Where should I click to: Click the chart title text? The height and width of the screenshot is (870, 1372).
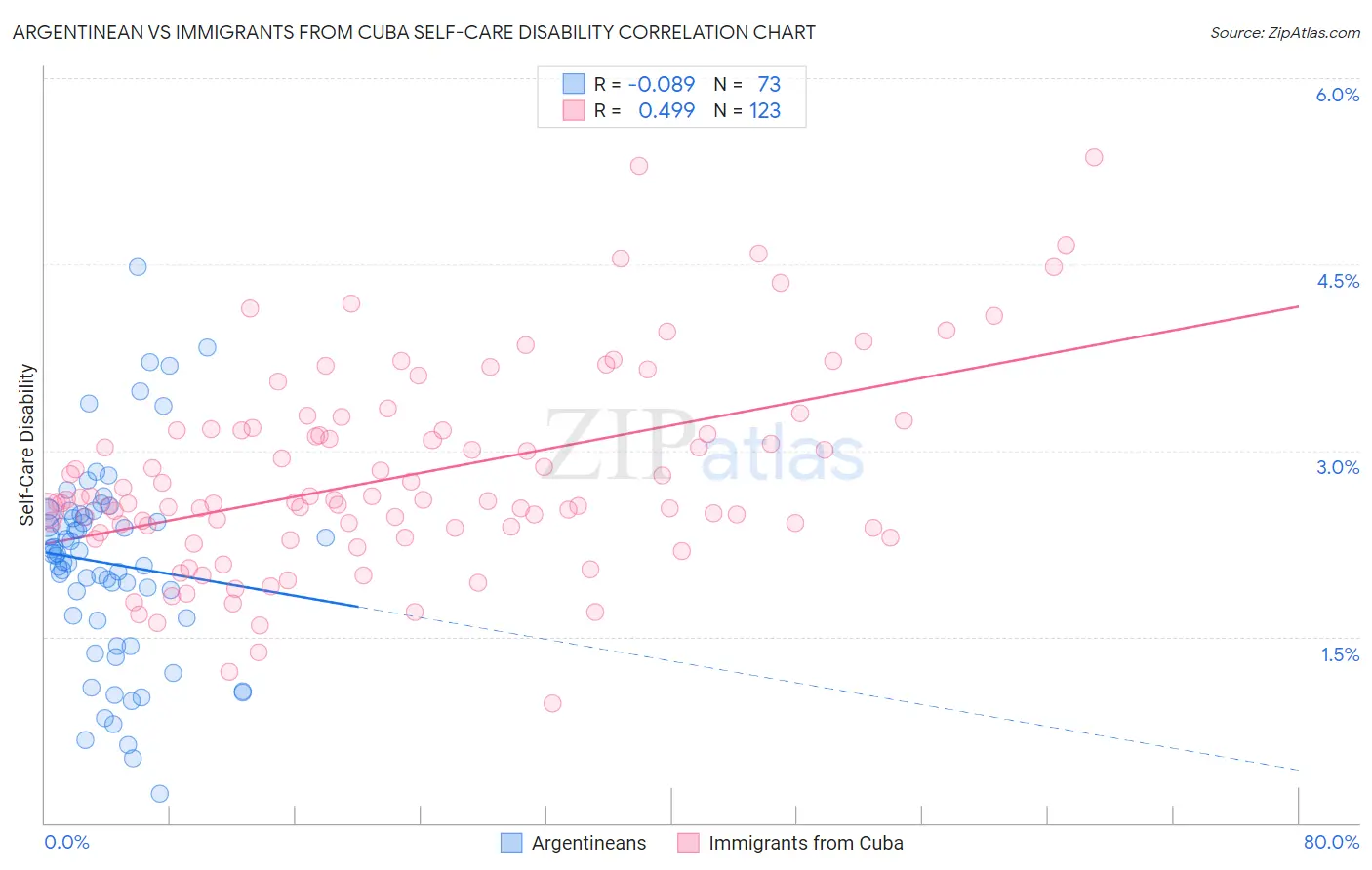414,32
